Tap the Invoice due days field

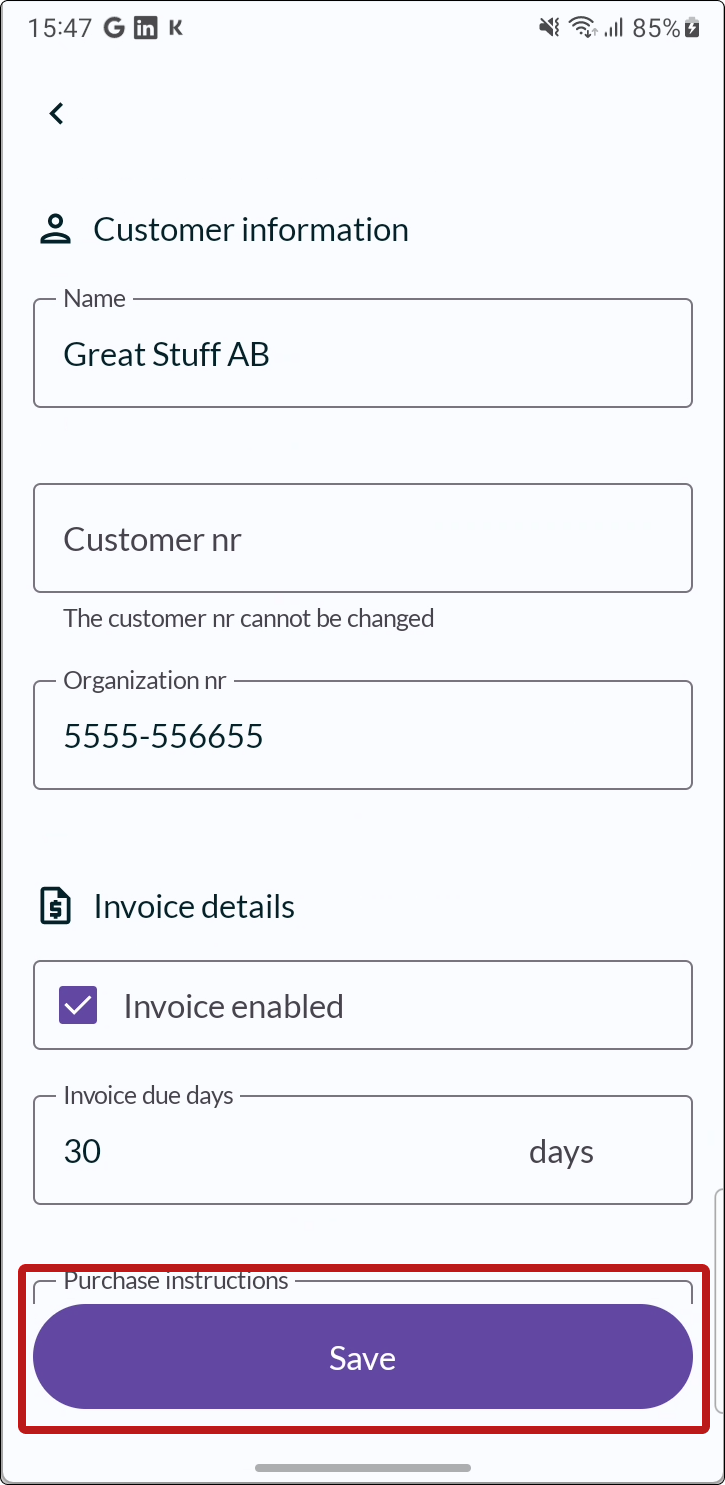coord(363,1150)
